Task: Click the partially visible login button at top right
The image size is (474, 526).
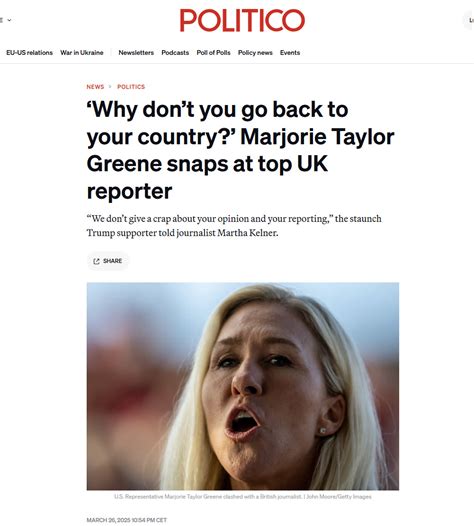Action: (x=469, y=20)
